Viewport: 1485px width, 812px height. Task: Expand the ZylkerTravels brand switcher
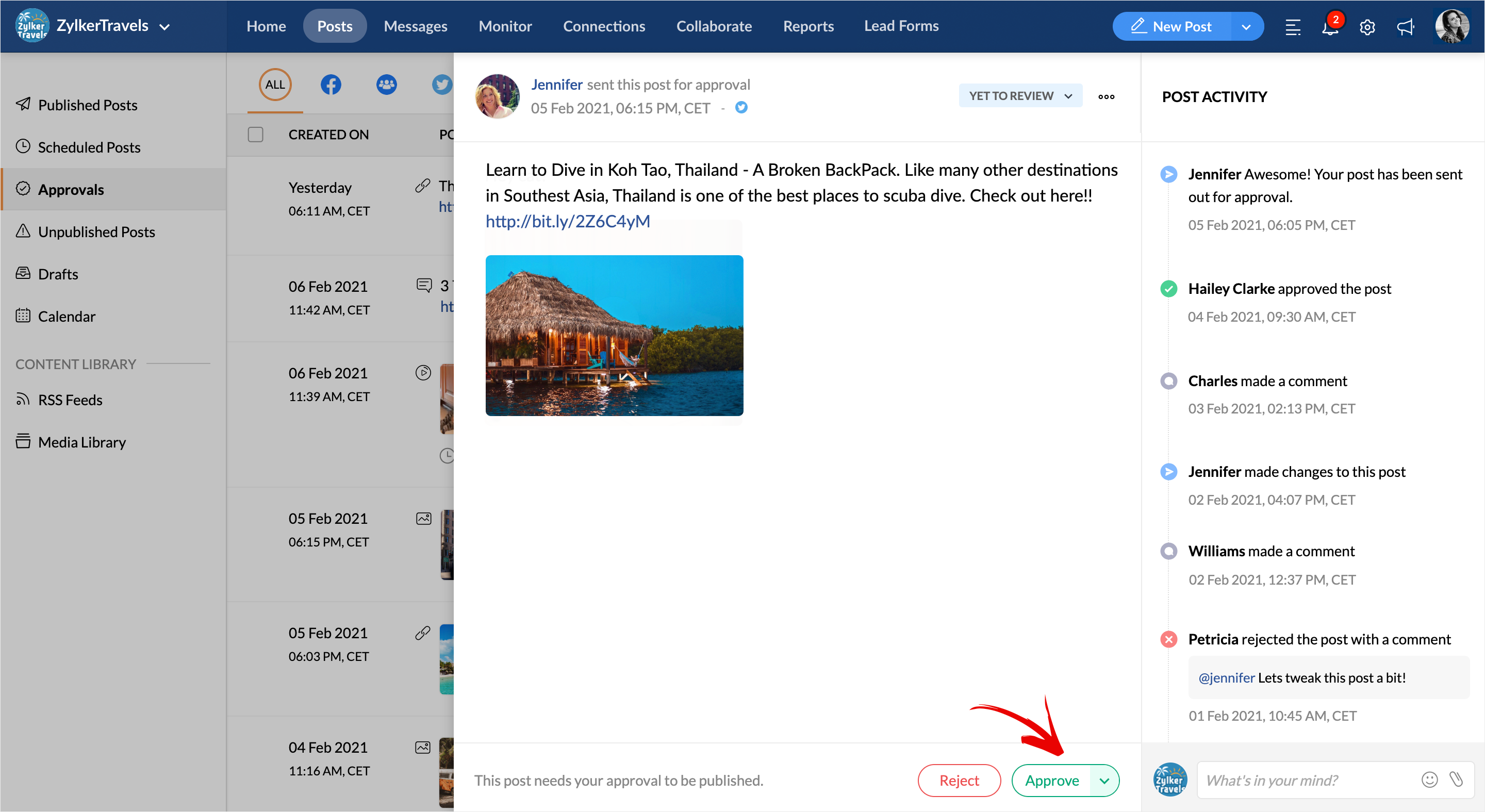pos(164,26)
